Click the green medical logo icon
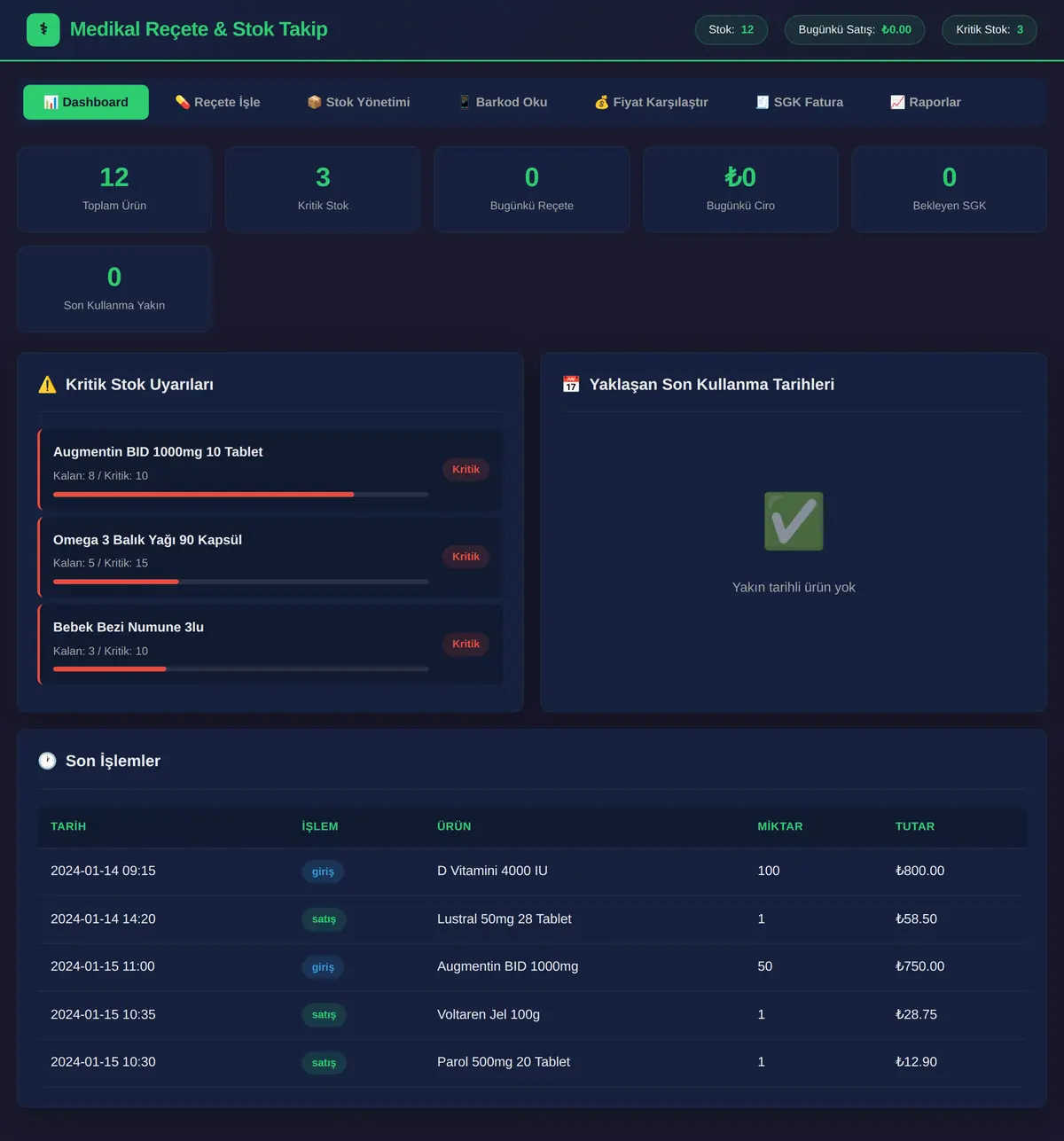Screen dimensions: 1064x1141 pos(43,29)
